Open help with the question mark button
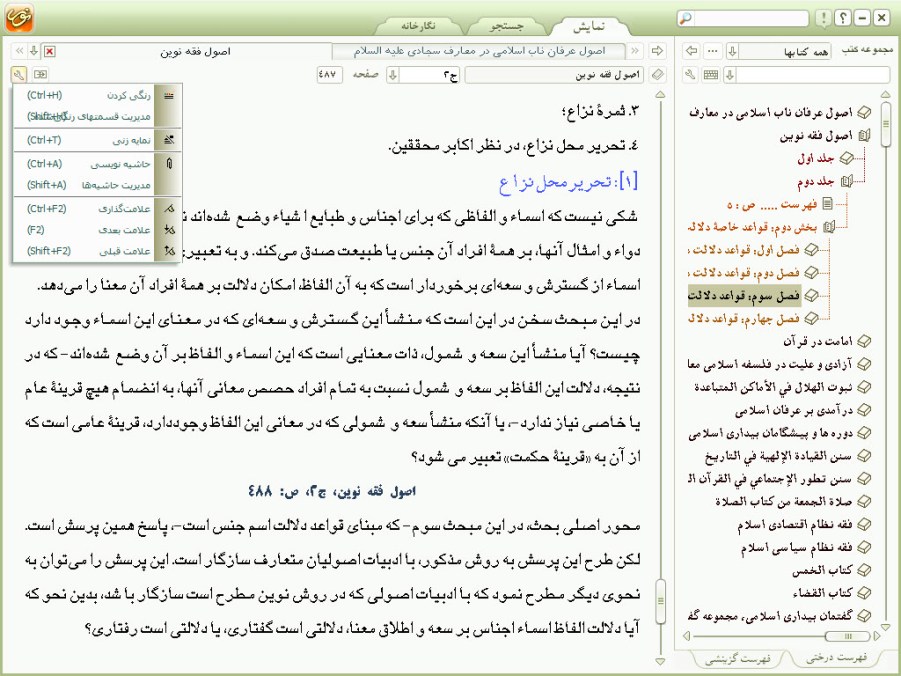Image resolution: width=901 pixels, height=676 pixels. pos(842,19)
